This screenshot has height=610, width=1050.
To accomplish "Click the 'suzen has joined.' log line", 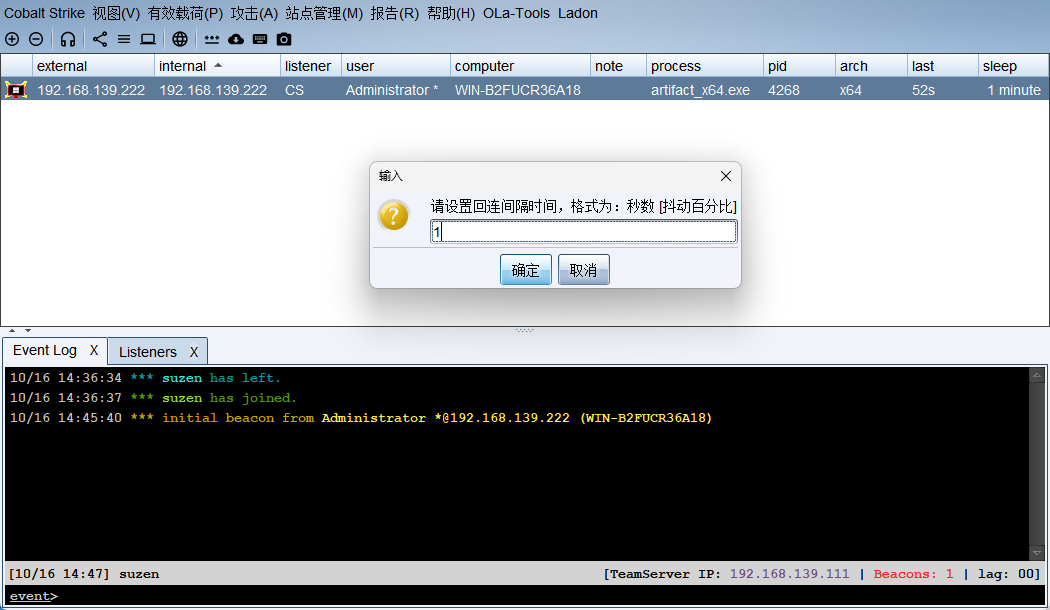I will [x=153, y=398].
